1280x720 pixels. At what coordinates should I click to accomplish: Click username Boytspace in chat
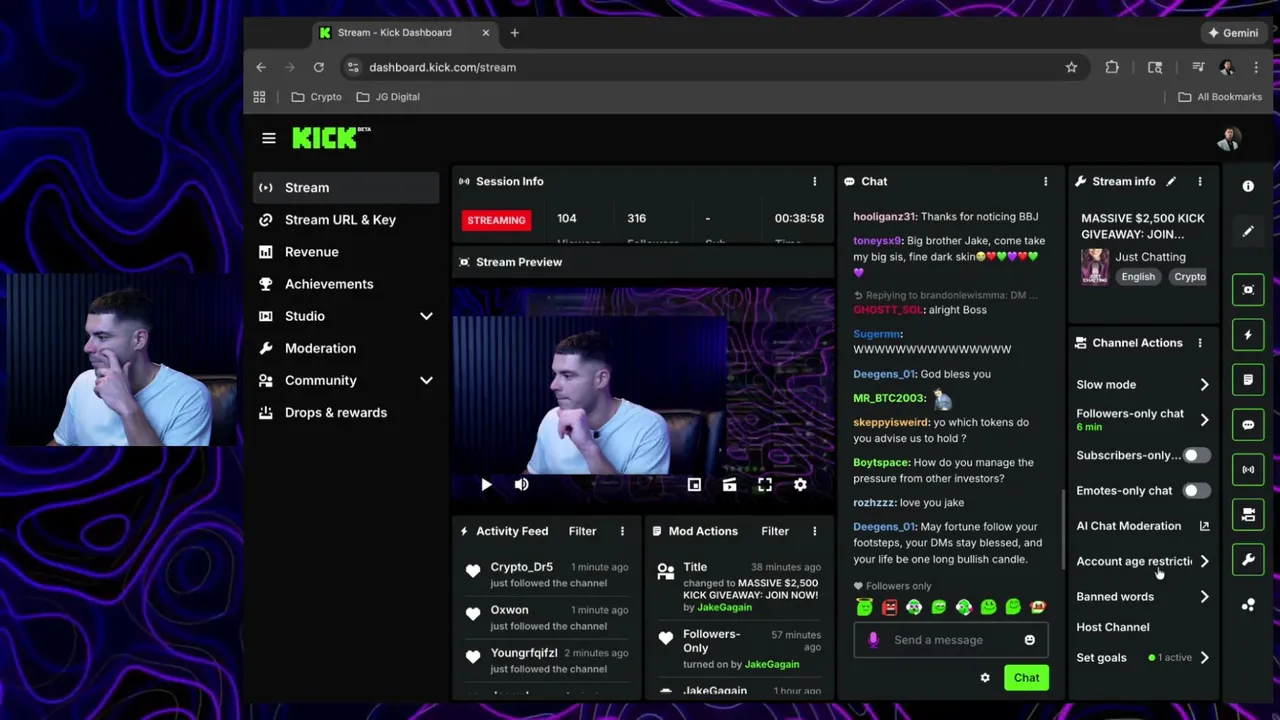tap(881, 462)
